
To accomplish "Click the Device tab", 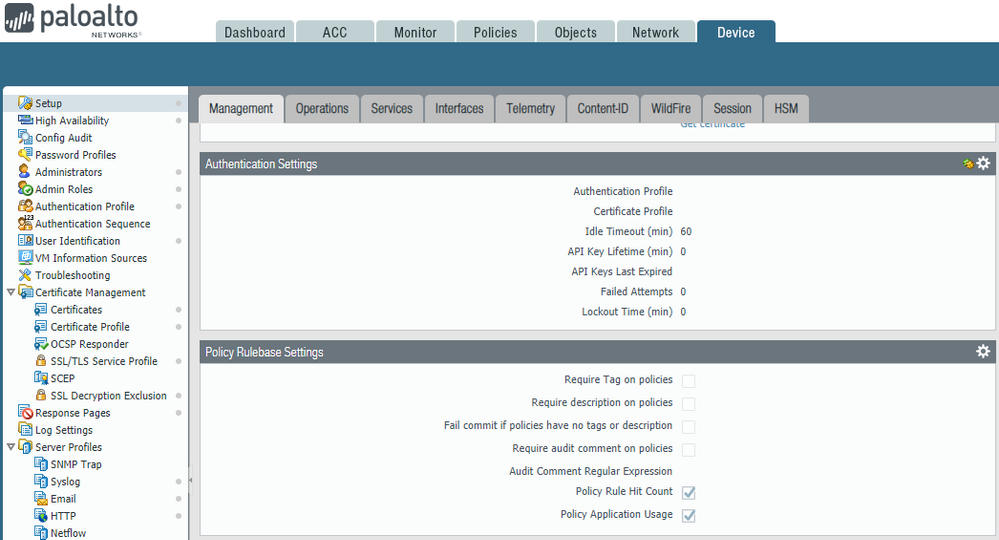I will 736,32.
